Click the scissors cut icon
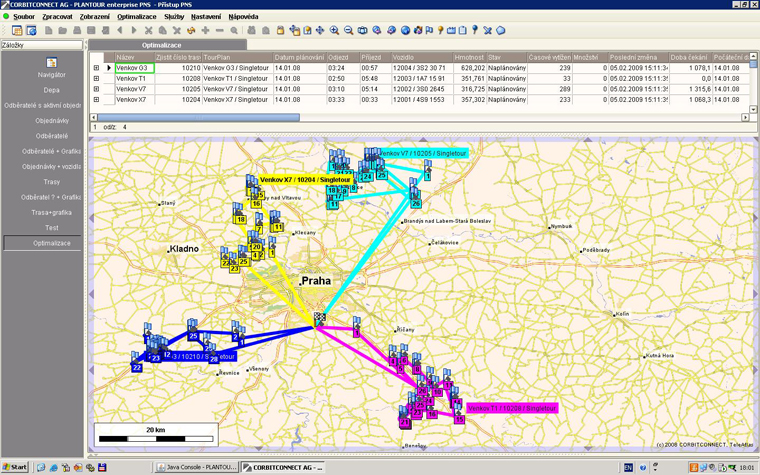Viewport: 760px width, 475px height. (148, 31)
